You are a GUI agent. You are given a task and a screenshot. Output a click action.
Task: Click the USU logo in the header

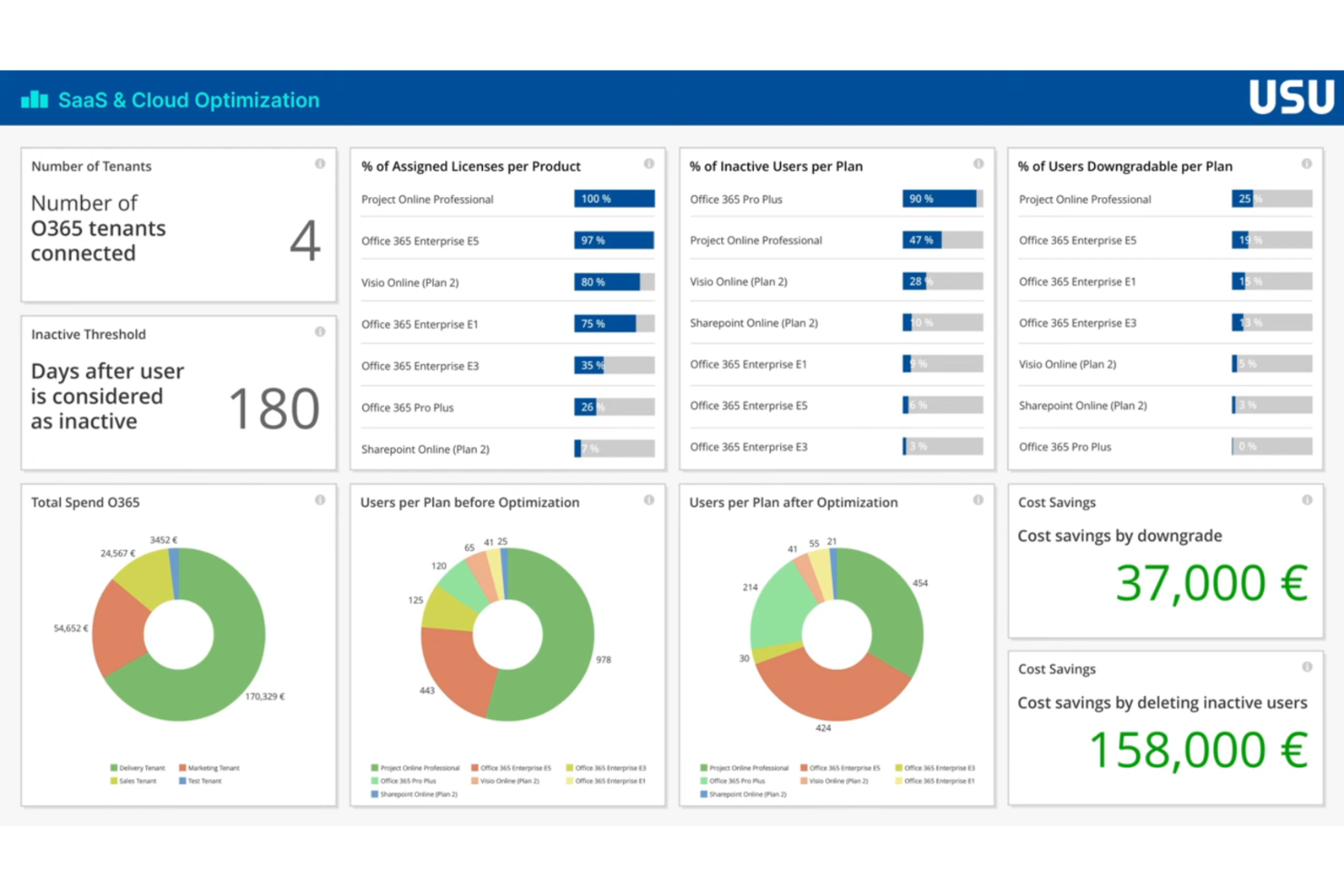pos(1291,97)
